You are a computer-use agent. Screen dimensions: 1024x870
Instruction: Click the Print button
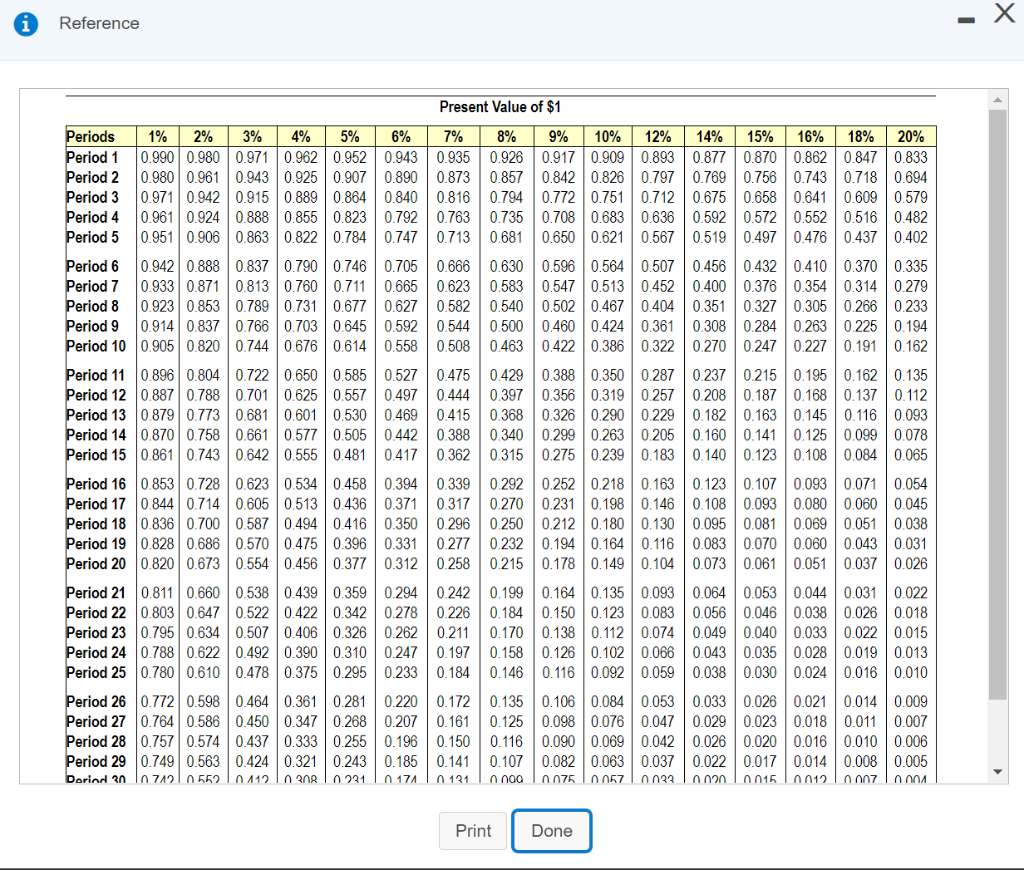click(473, 831)
